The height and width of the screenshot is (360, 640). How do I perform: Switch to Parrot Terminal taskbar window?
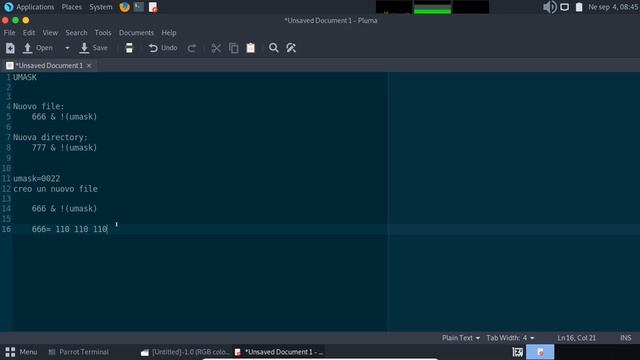tap(78, 352)
